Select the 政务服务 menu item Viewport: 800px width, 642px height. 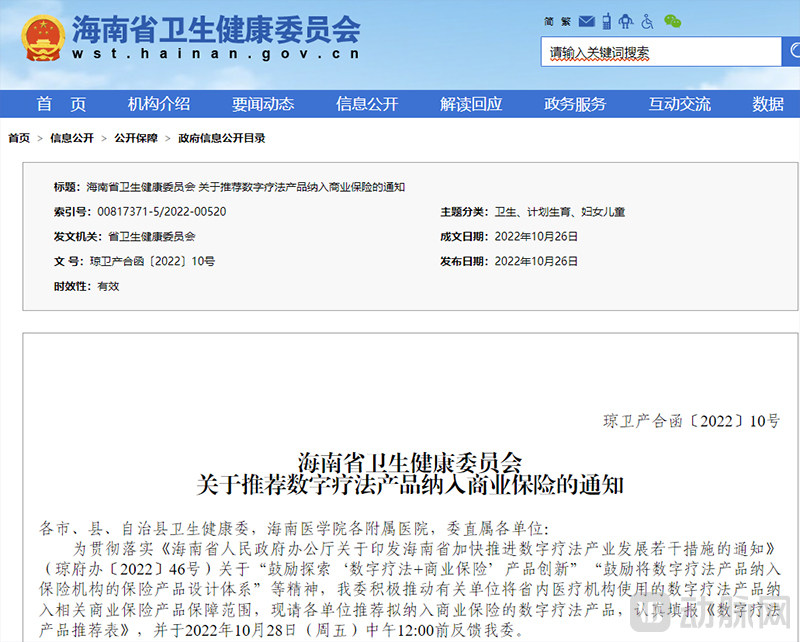point(575,104)
